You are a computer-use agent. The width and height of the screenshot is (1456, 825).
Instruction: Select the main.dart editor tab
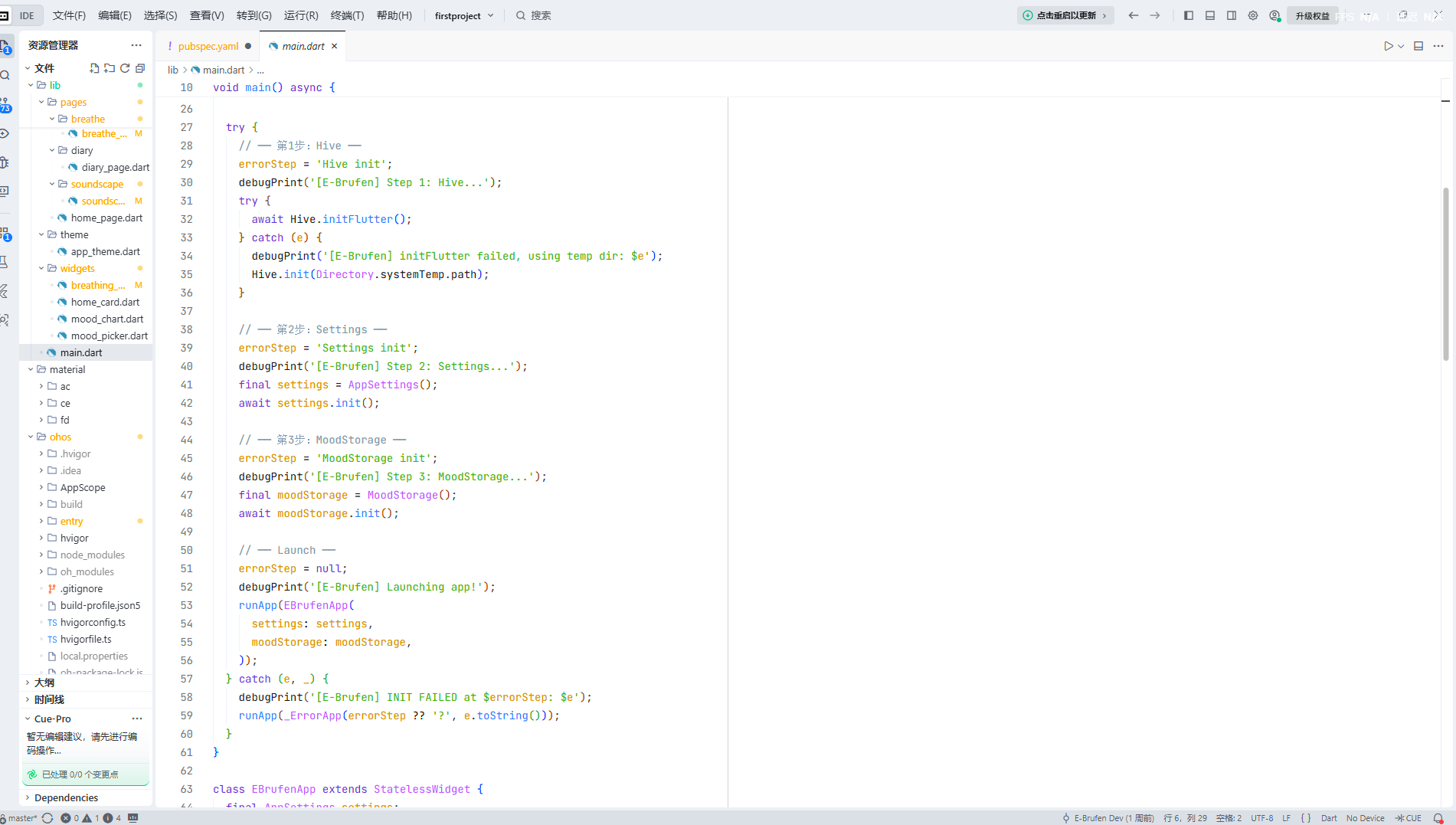click(303, 46)
